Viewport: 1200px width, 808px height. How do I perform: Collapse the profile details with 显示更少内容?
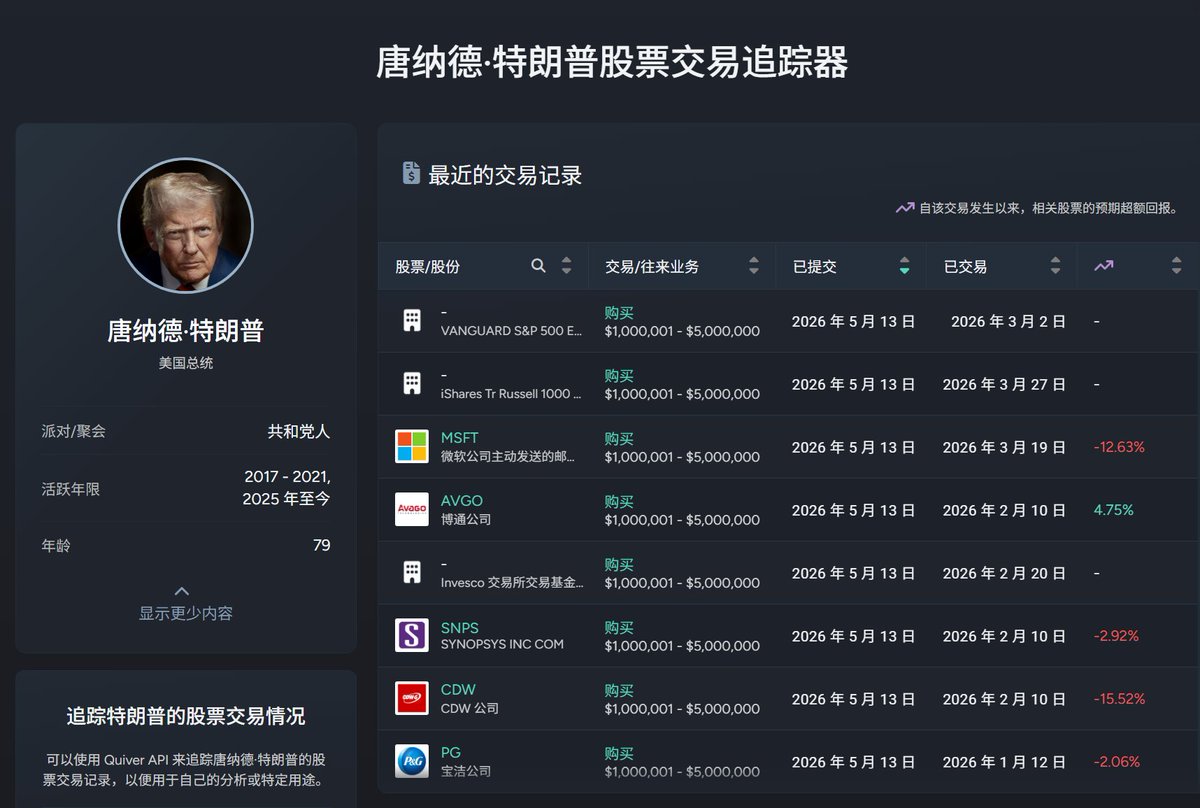(x=185, y=604)
